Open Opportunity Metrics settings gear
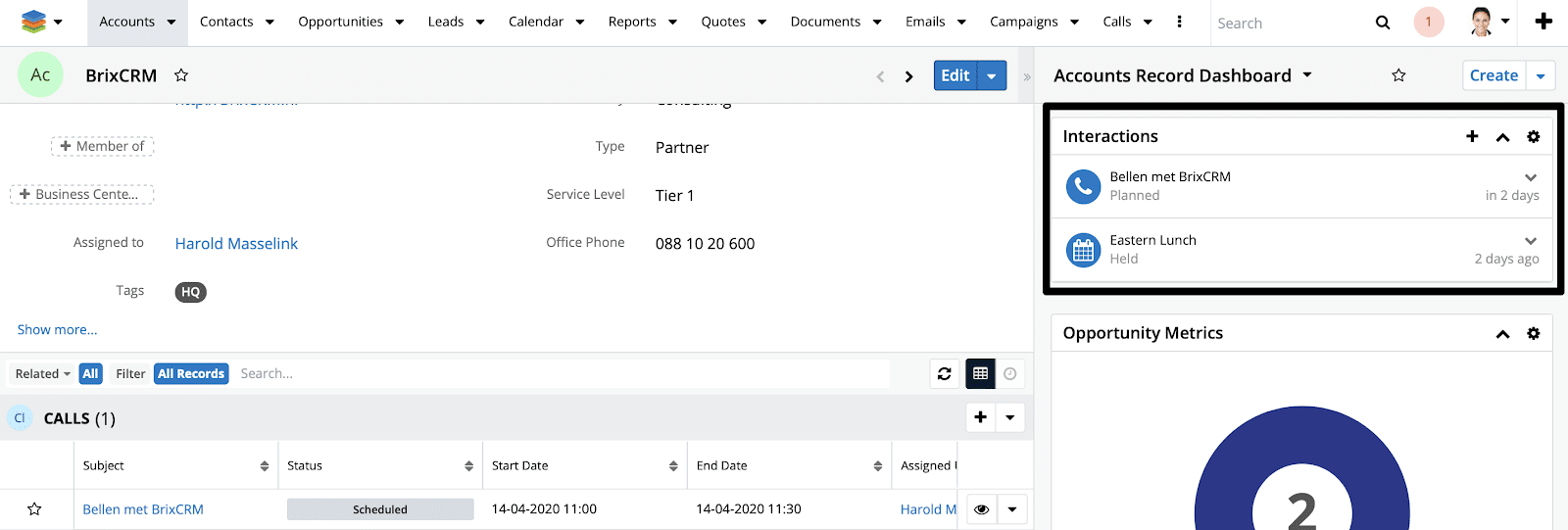The height and width of the screenshot is (530, 1568). point(1534,334)
